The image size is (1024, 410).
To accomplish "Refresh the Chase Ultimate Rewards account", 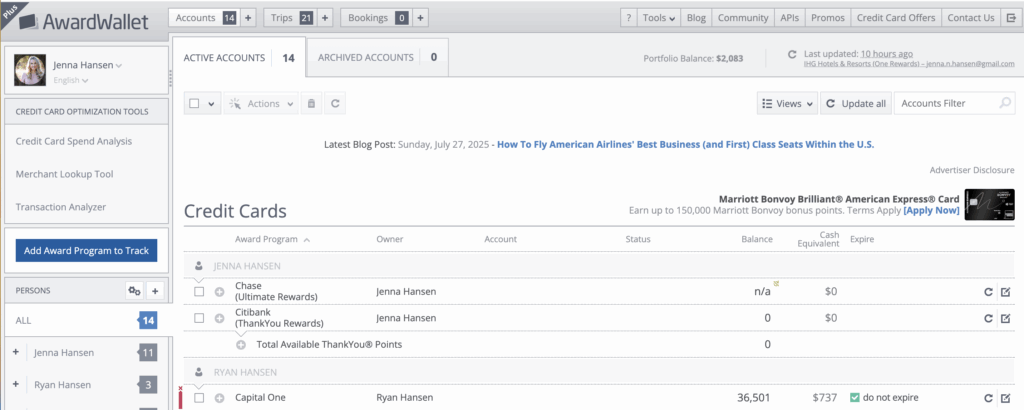I will click(986, 291).
